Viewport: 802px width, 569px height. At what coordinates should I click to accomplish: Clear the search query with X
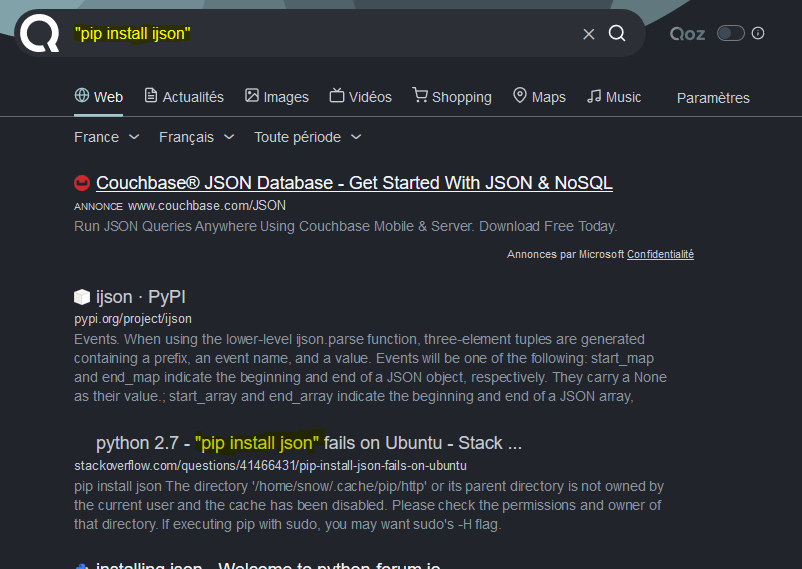(589, 34)
